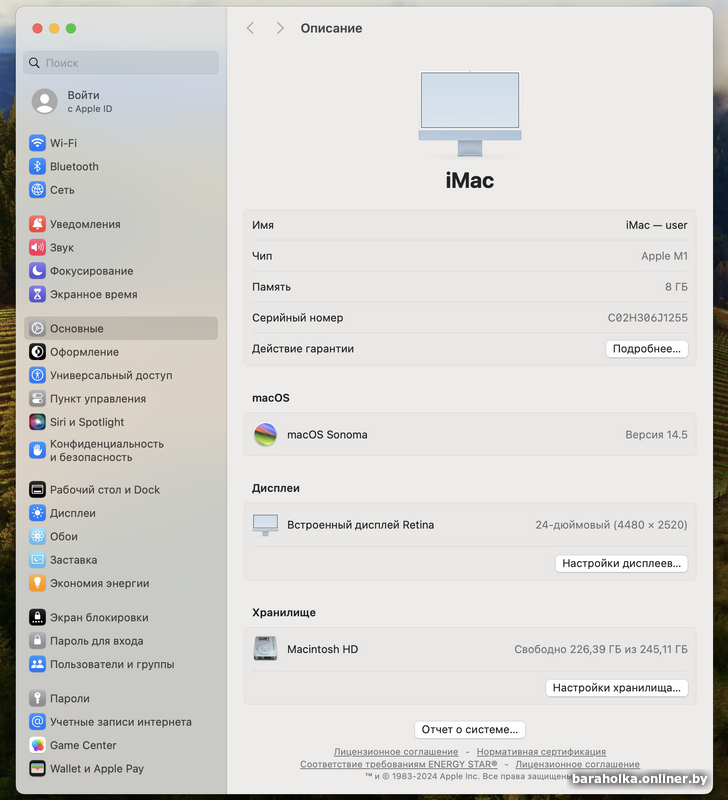Select the Звук speaker icon

click(x=37, y=247)
